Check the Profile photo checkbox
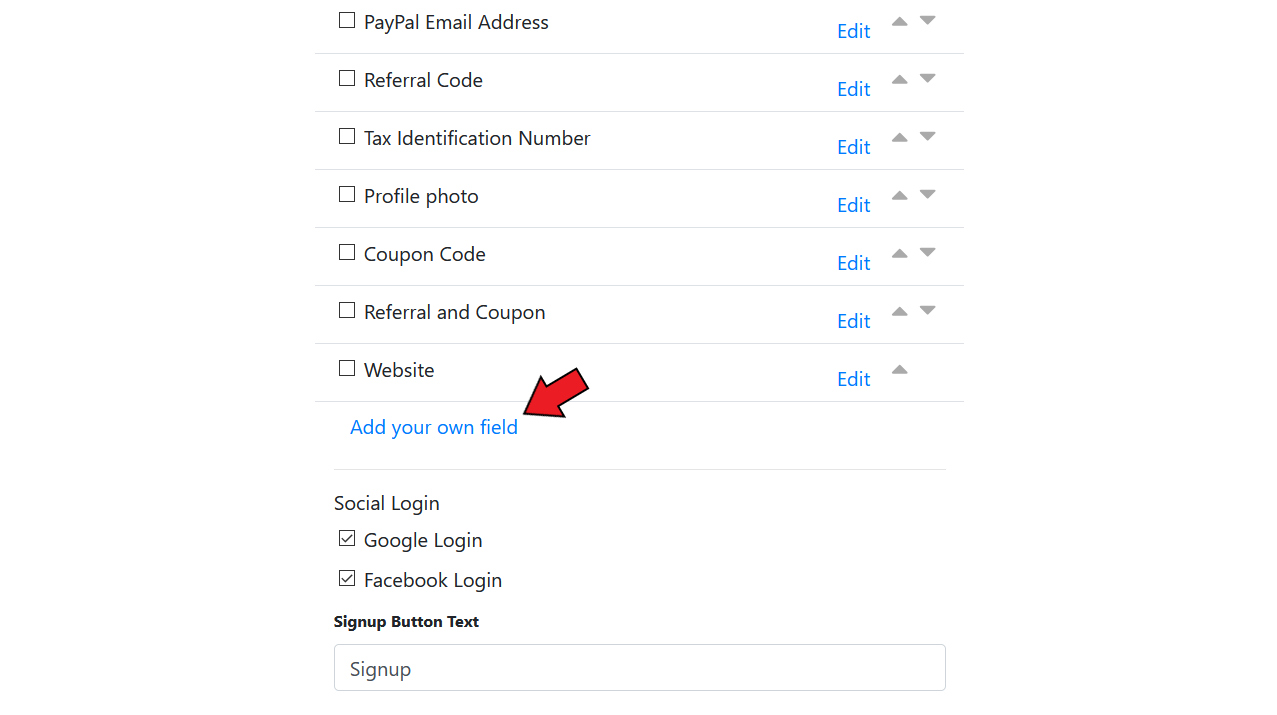The height and width of the screenshot is (715, 1277). click(x=347, y=194)
